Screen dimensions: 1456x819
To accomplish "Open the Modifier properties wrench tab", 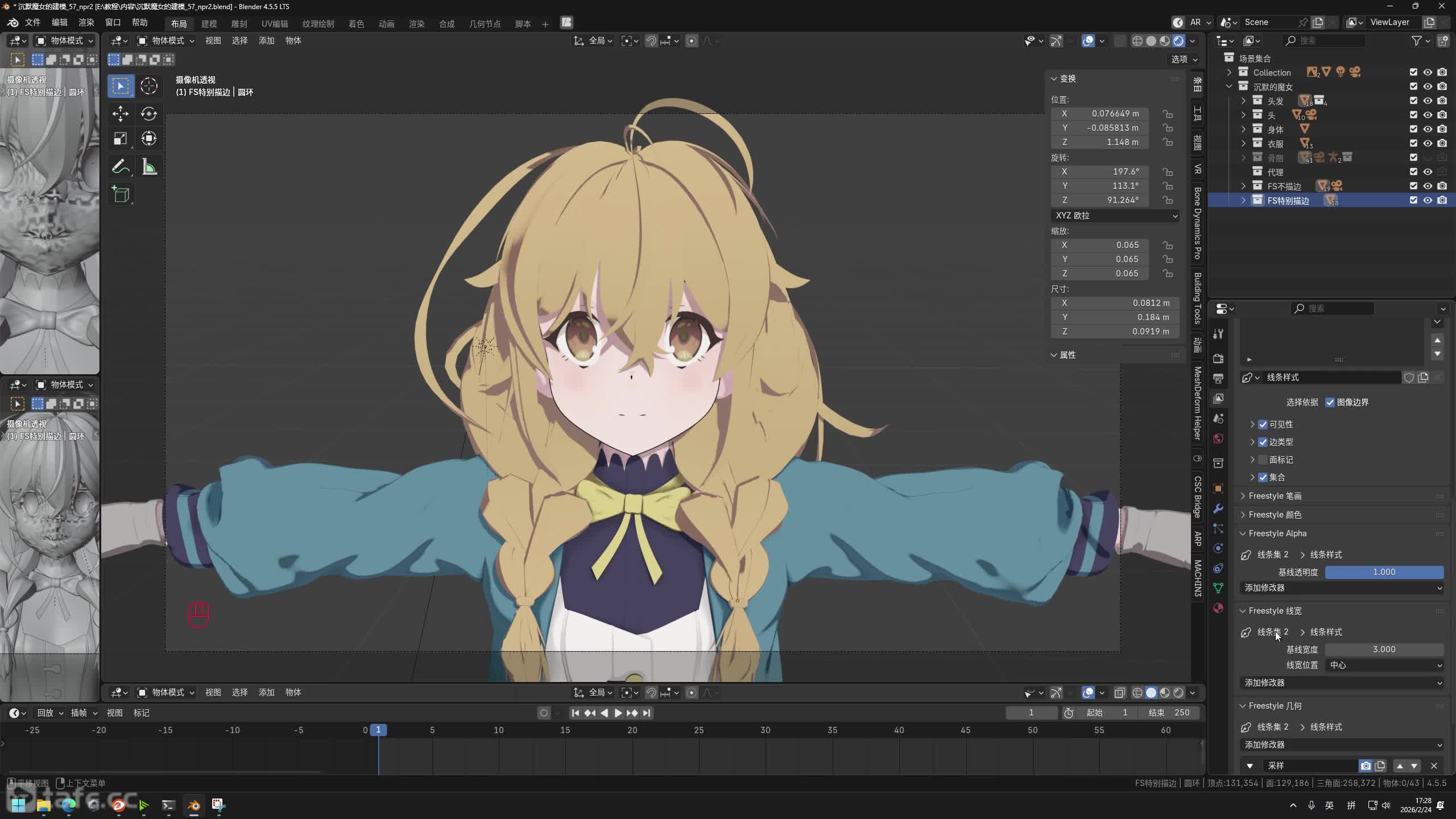I will [1218, 508].
